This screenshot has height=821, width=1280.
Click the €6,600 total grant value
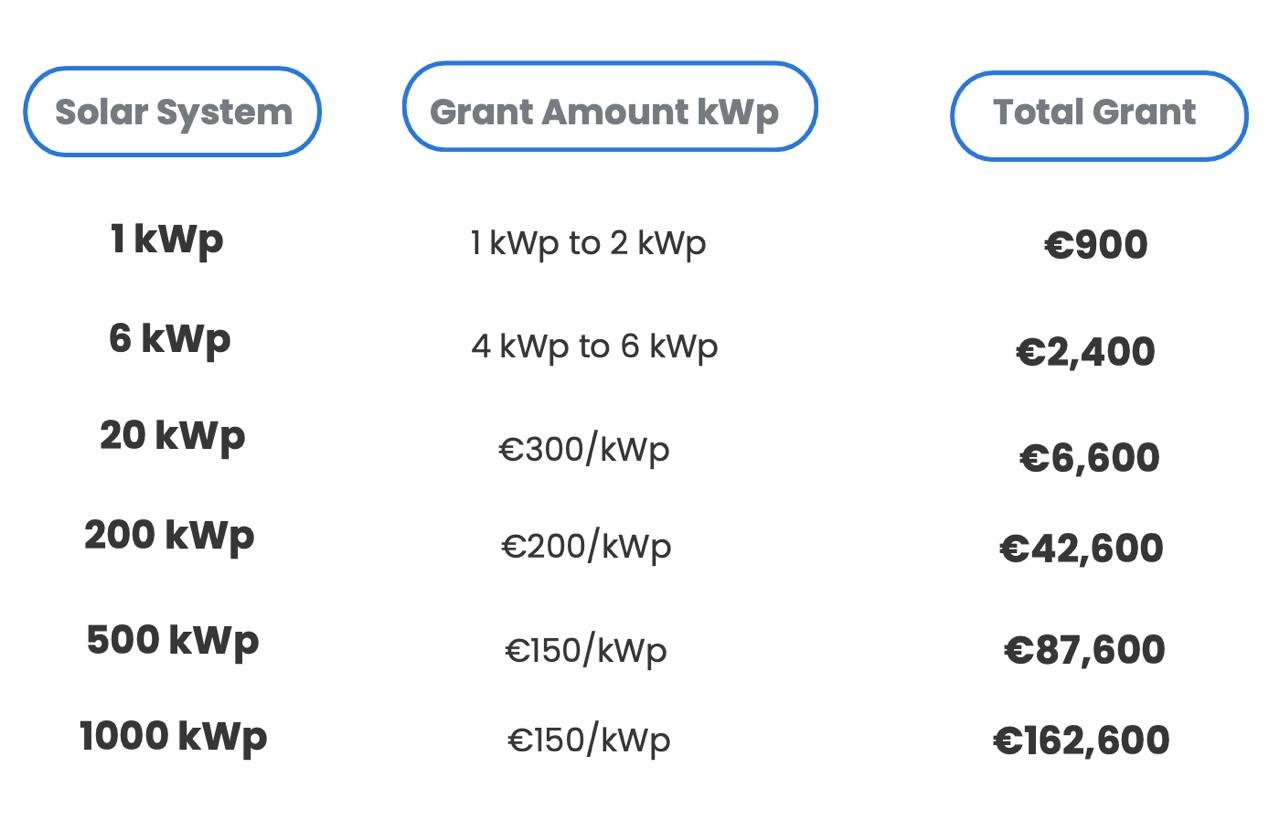coord(1089,458)
